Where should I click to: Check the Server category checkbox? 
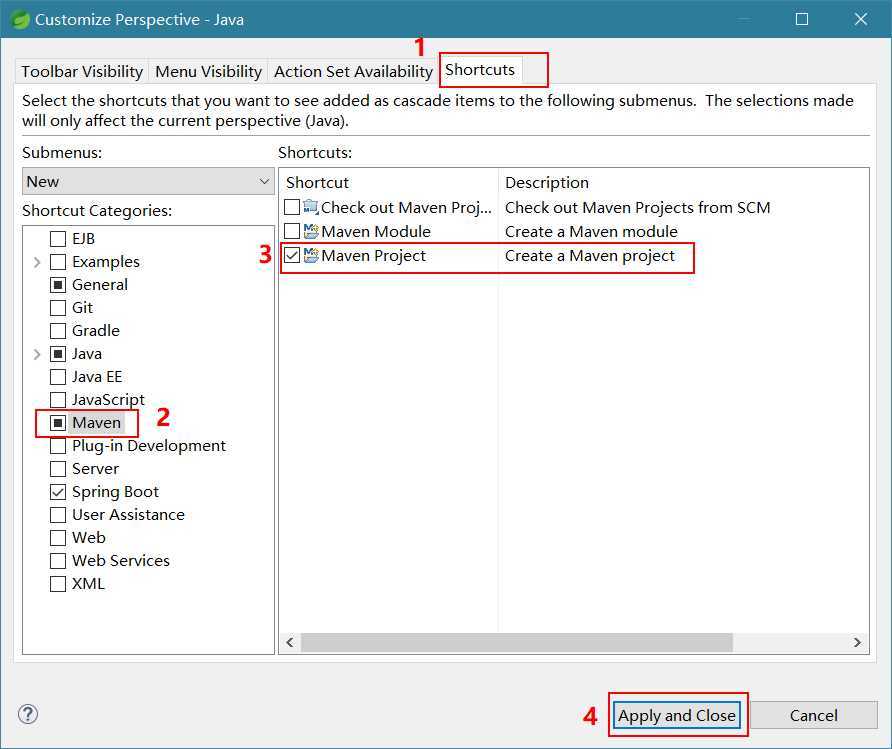(x=58, y=469)
